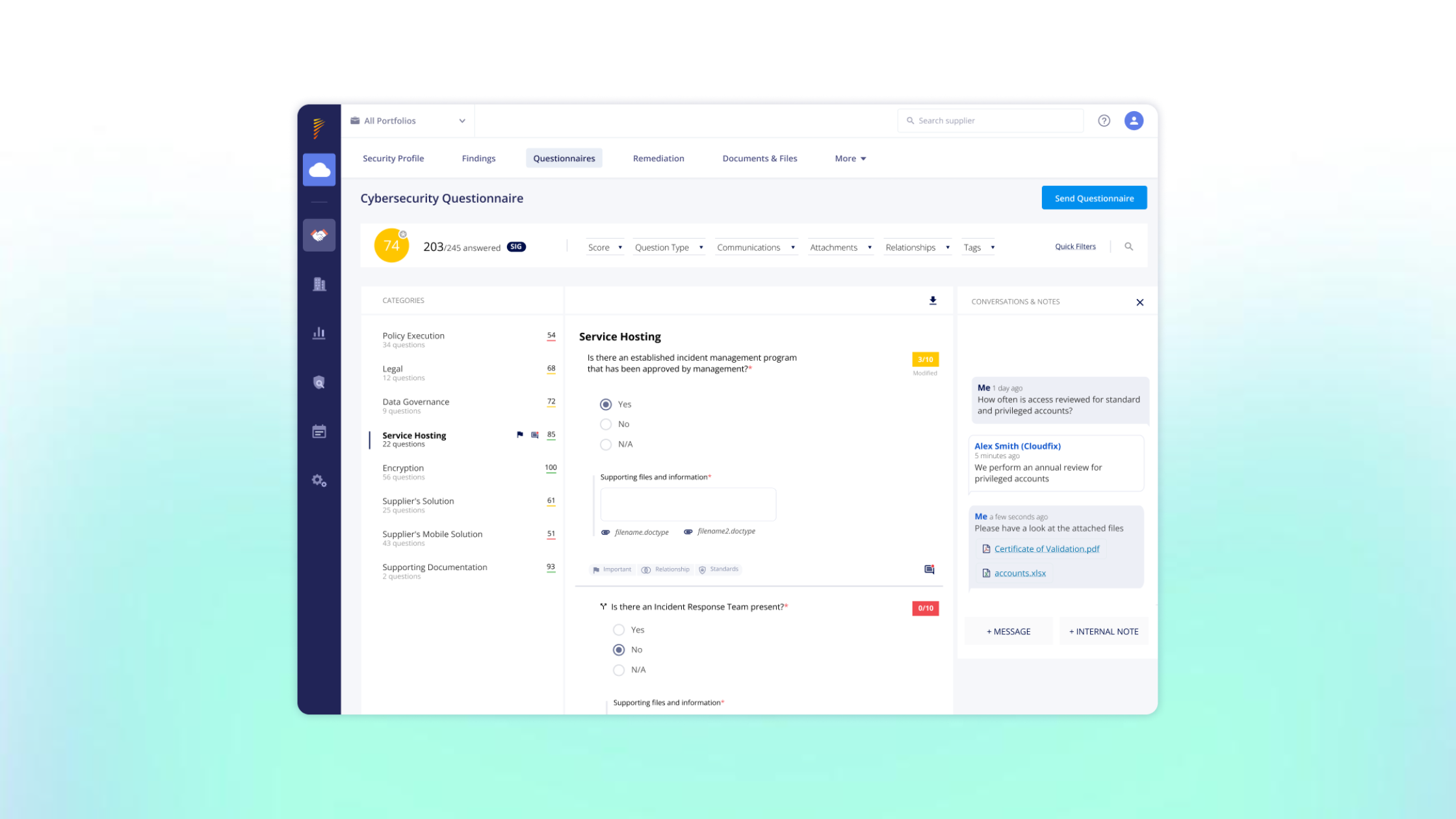Click the yellow 3/10 score badge

click(926, 359)
